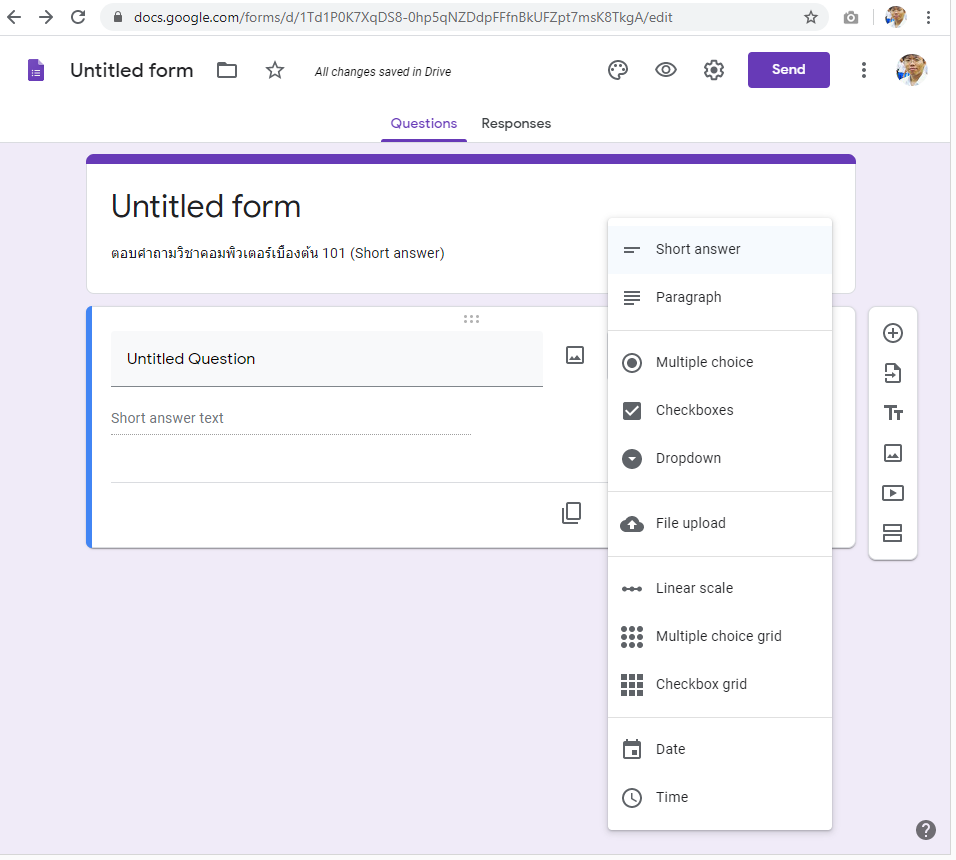Viewport: 956px width, 860px height.
Task: Open the form settings gear
Action: coord(714,70)
